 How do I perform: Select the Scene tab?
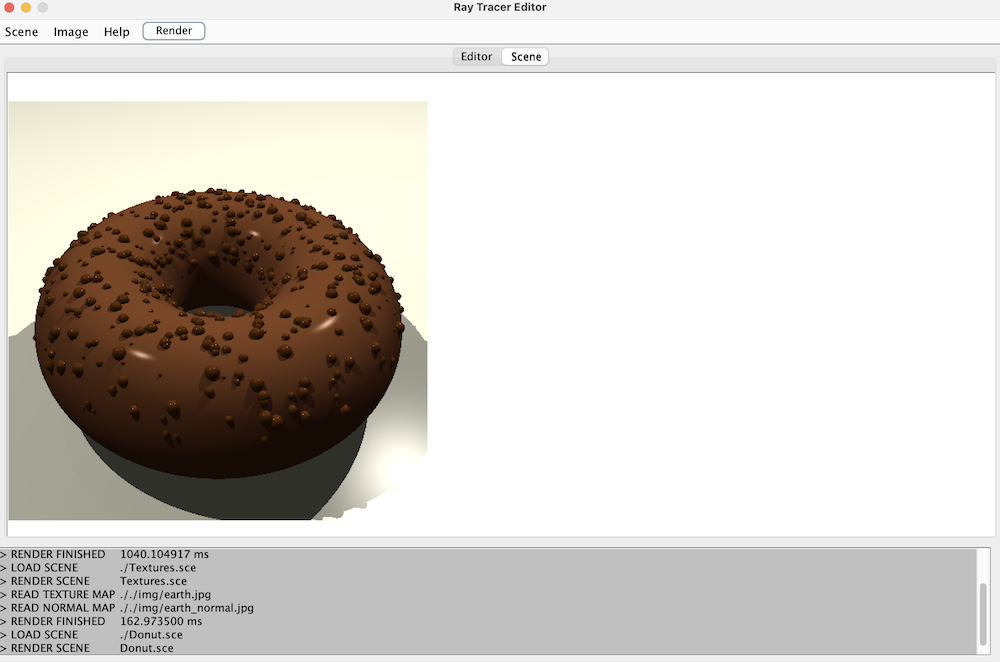[x=526, y=57]
